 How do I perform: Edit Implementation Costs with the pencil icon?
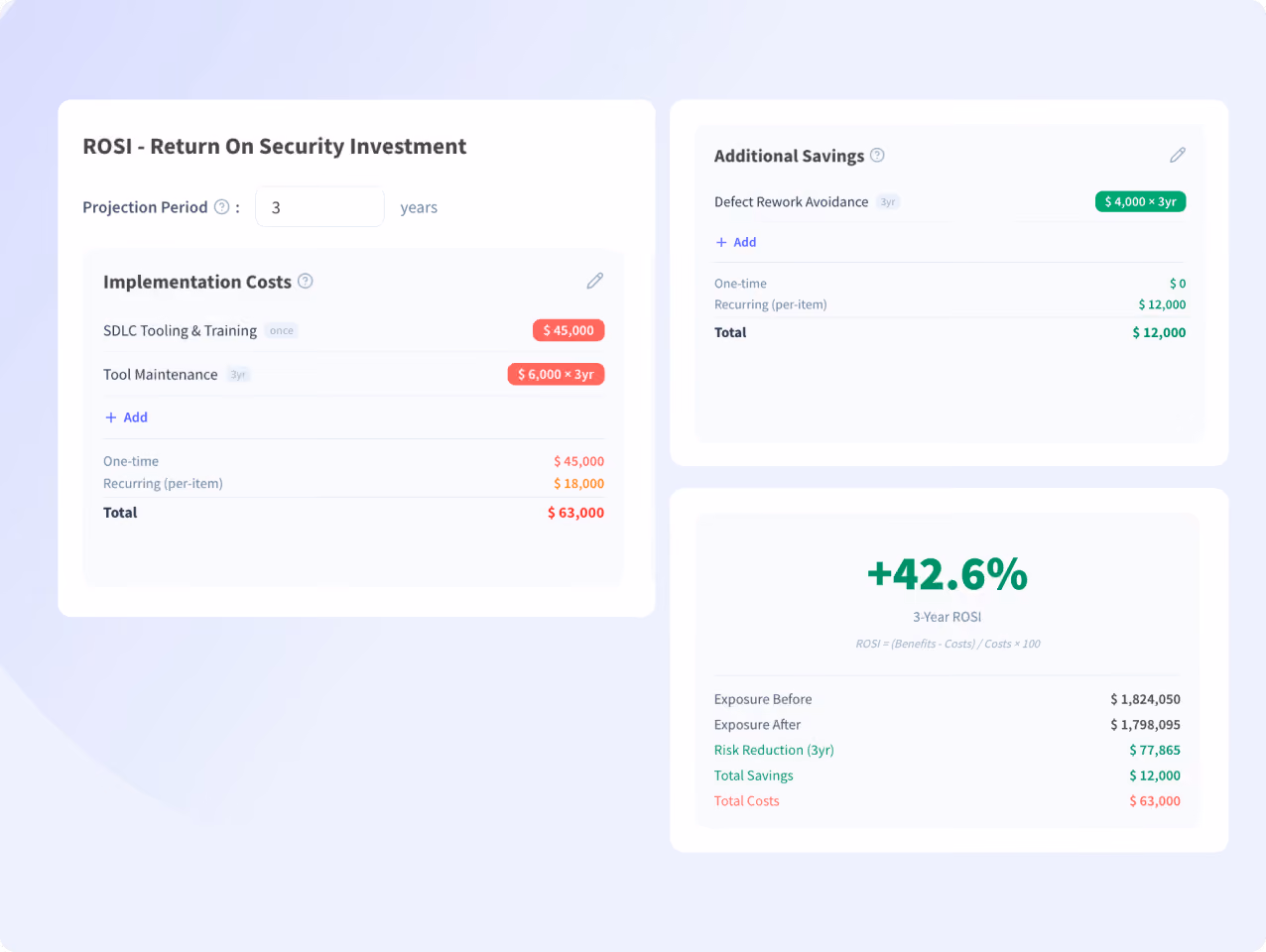click(595, 281)
